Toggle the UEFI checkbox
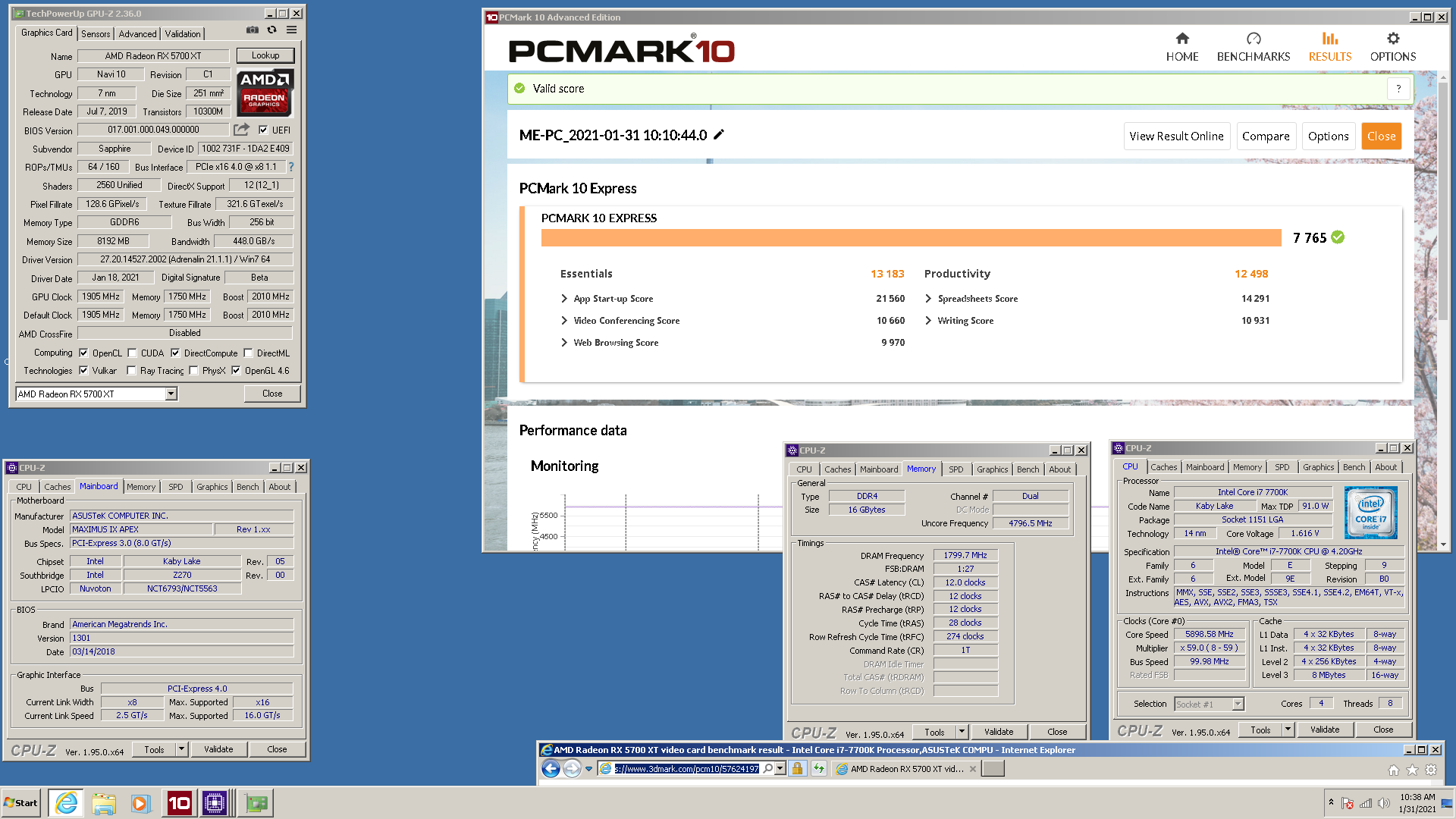The width and height of the screenshot is (1456, 819). (263, 130)
